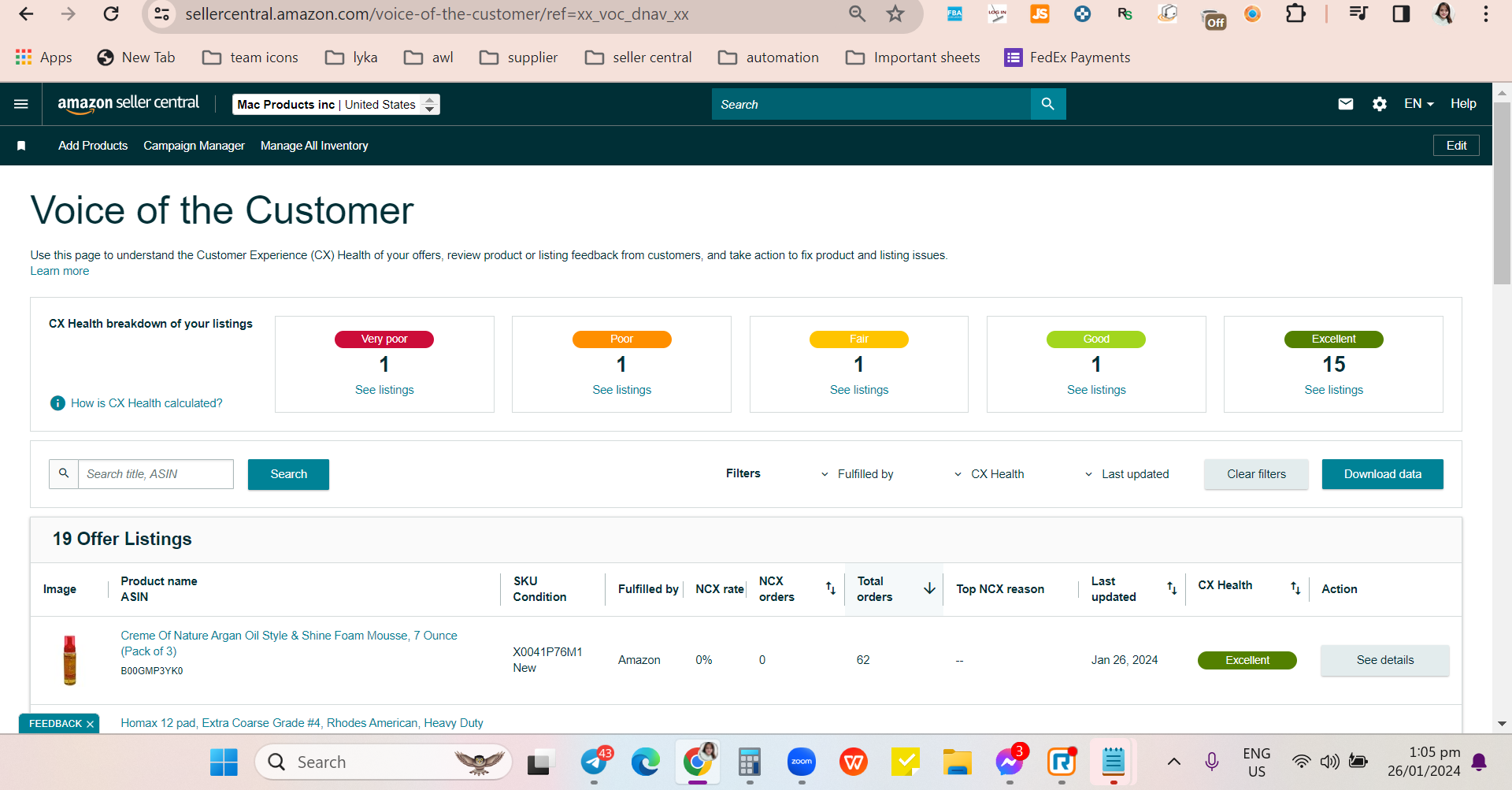Open the Seller Central hamburger menu
Image resolution: width=1512 pixels, height=790 pixels.
21,104
